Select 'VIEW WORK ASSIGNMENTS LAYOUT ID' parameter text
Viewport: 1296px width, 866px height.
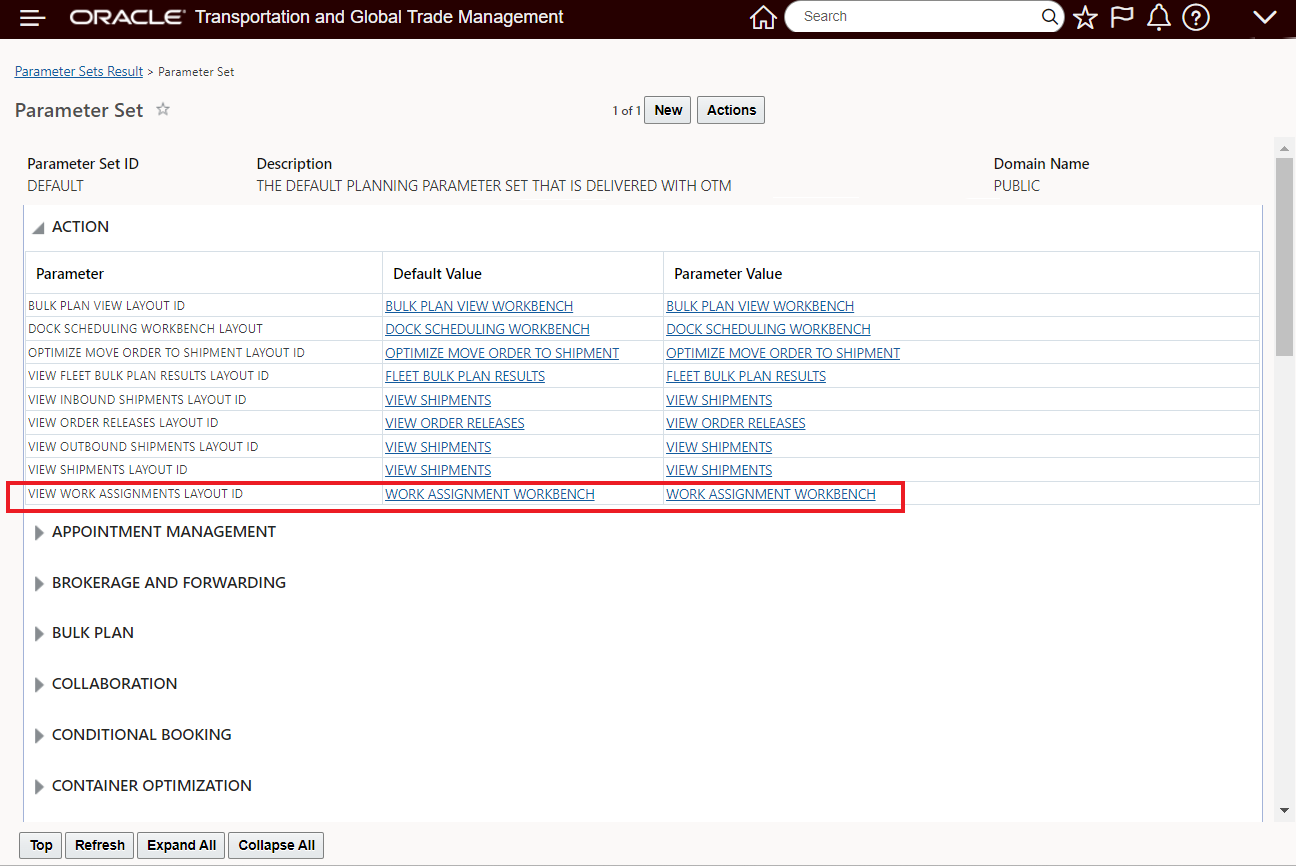tap(135, 493)
